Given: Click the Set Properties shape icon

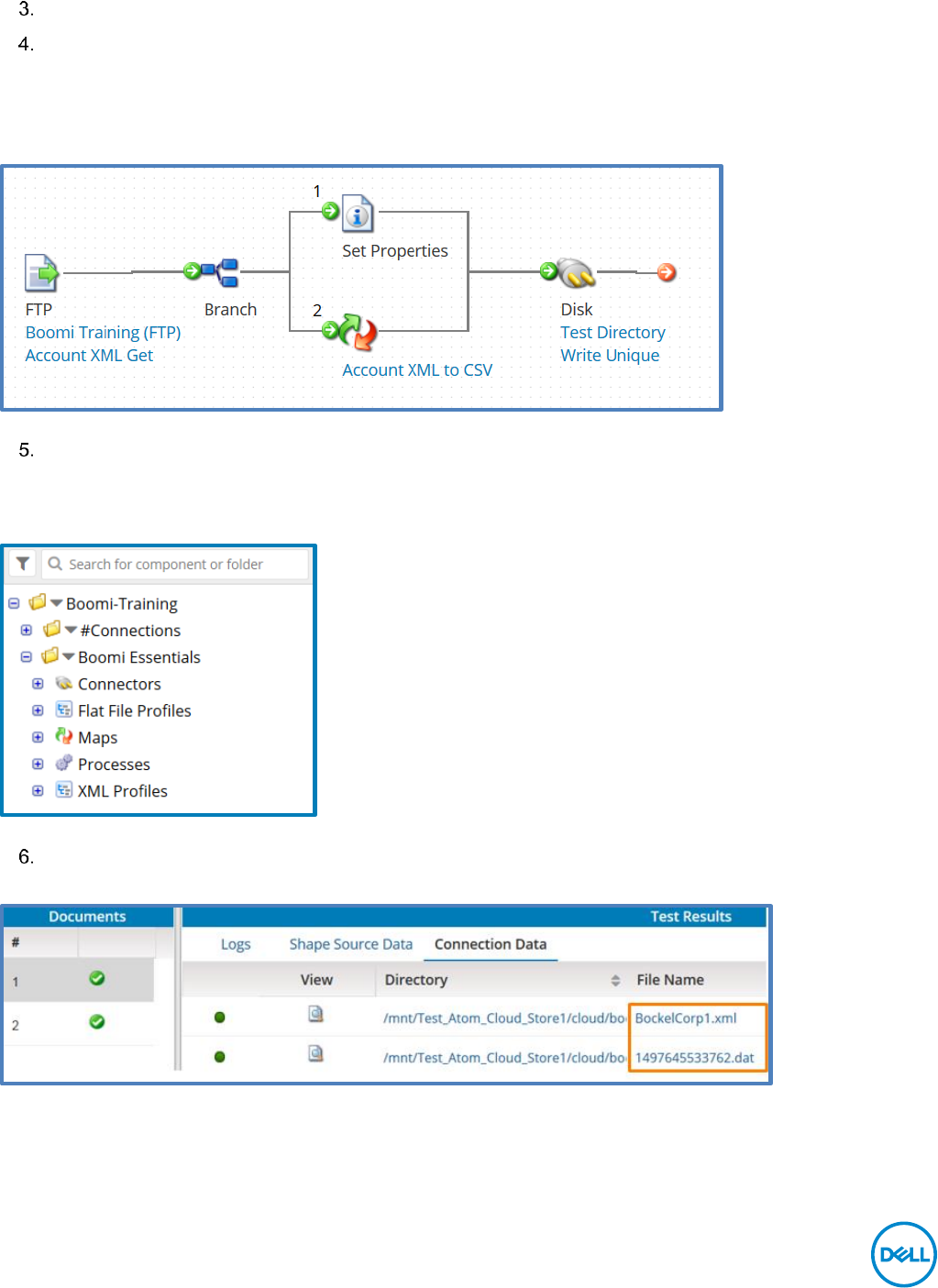Looking at the screenshot, I should pos(358,213).
